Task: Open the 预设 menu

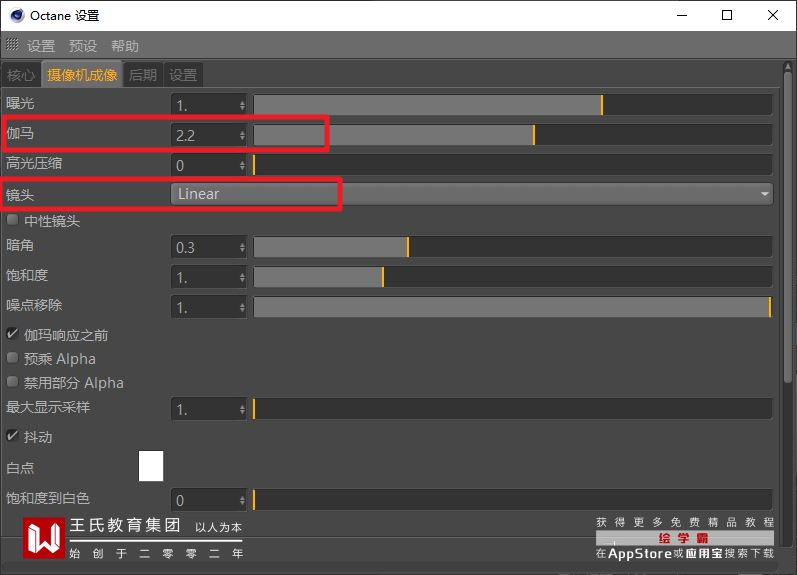Action: pos(83,46)
